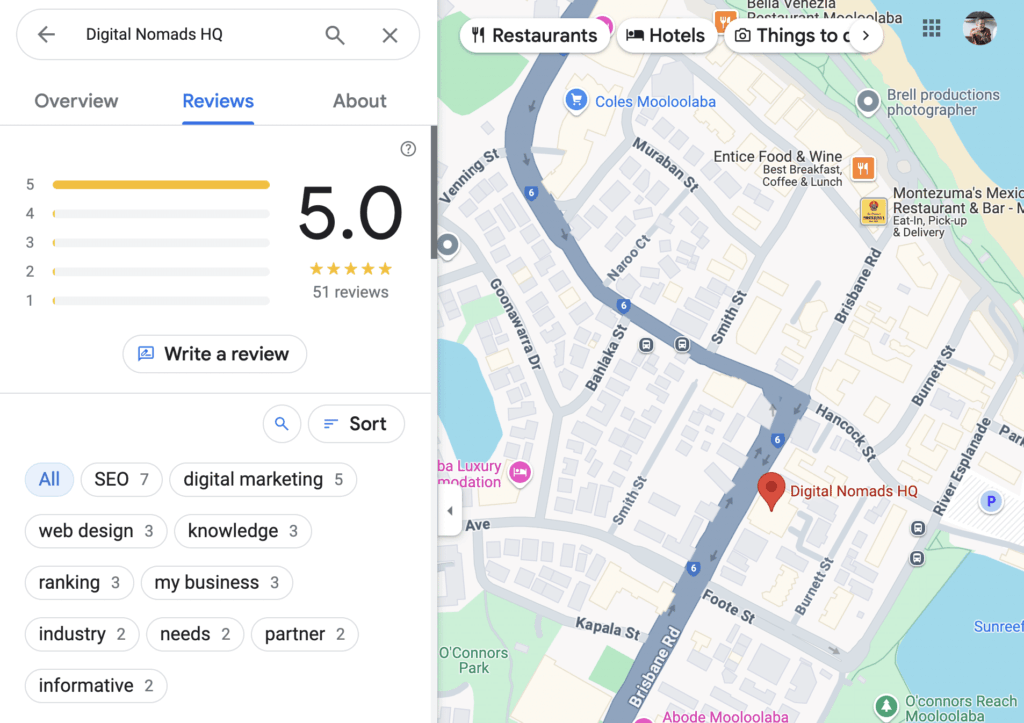Image resolution: width=1024 pixels, height=723 pixels.
Task: Filter reviews by knowledge chip
Action: 242,531
